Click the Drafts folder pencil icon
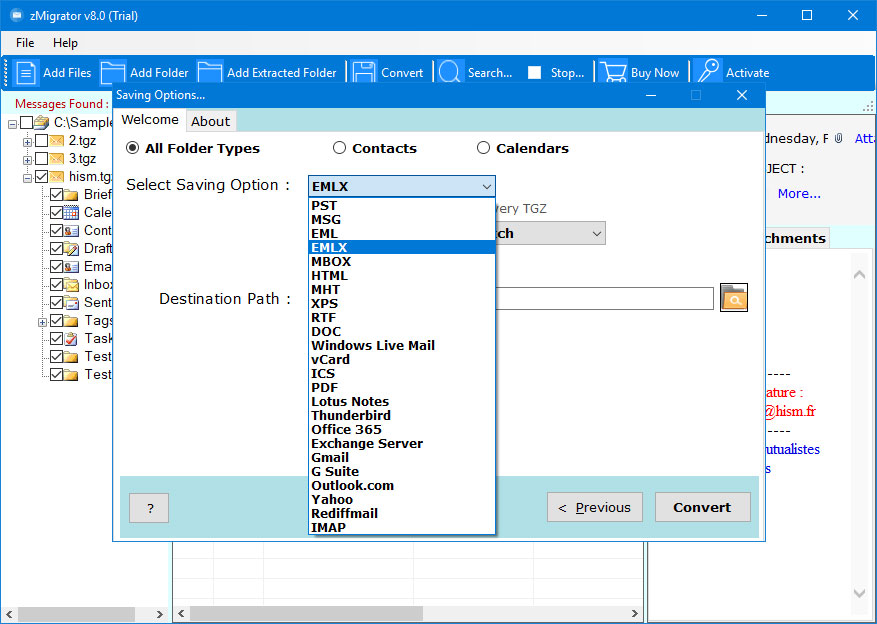 point(71,248)
